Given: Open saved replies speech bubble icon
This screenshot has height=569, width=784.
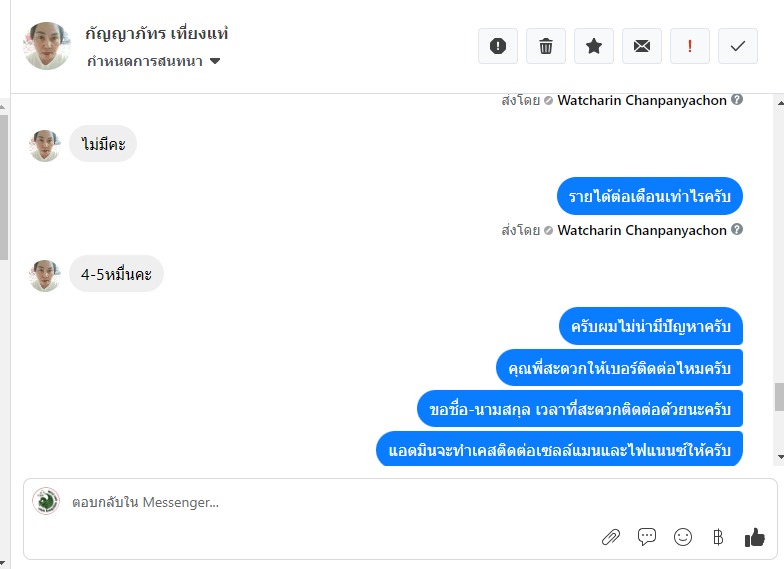Looking at the screenshot, I should pyautogui.click(x=646, y=537).
